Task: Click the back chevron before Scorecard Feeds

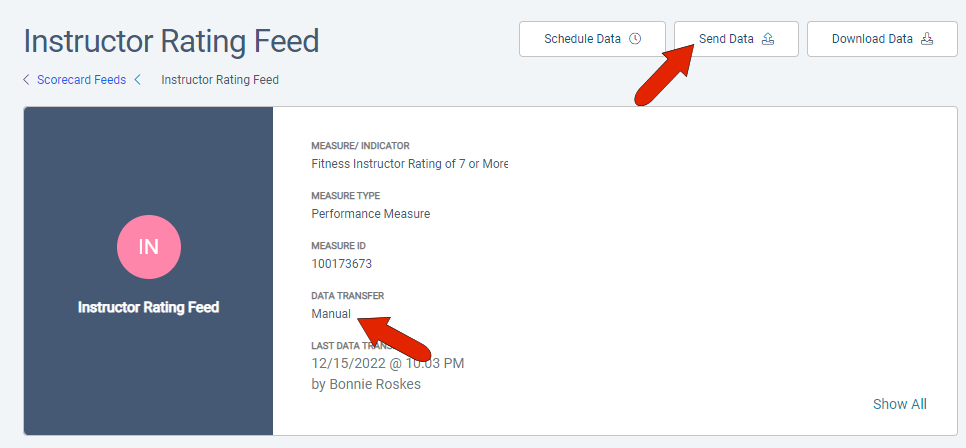Action: click(x=26, y=79)
